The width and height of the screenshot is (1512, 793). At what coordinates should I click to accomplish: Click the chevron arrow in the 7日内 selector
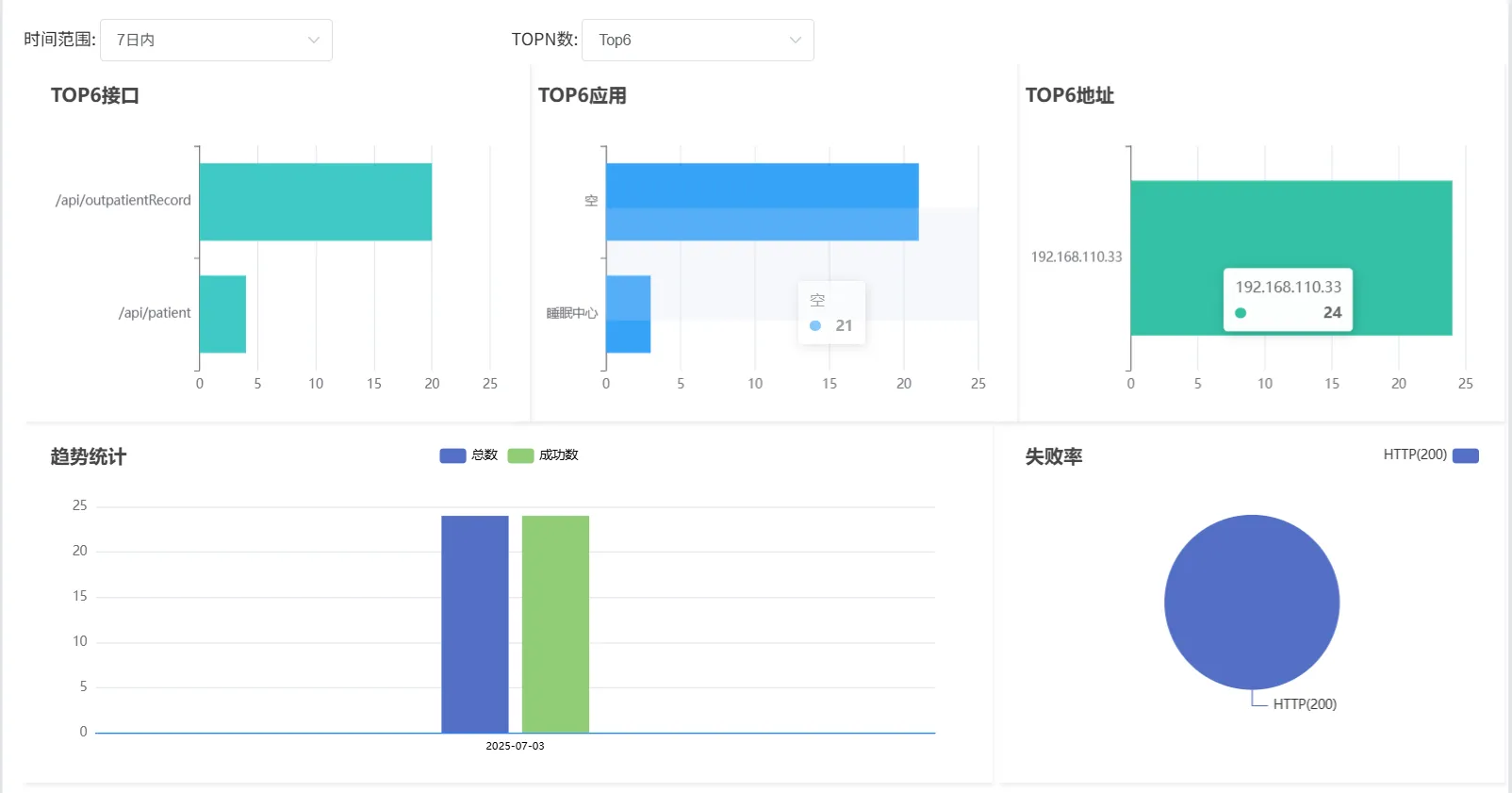pos(314,40)
